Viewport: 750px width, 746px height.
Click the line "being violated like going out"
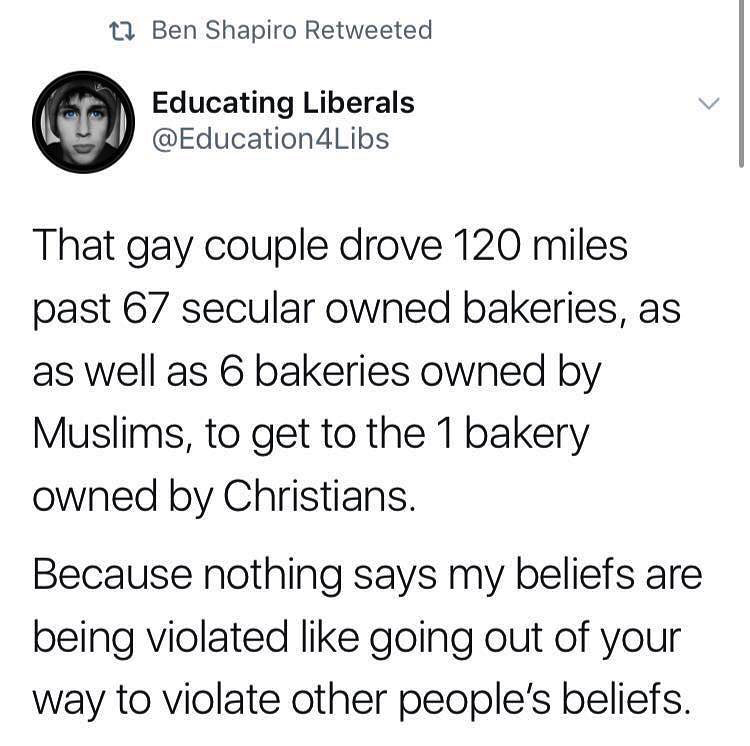pyautogui.click(x=357, y=639)
